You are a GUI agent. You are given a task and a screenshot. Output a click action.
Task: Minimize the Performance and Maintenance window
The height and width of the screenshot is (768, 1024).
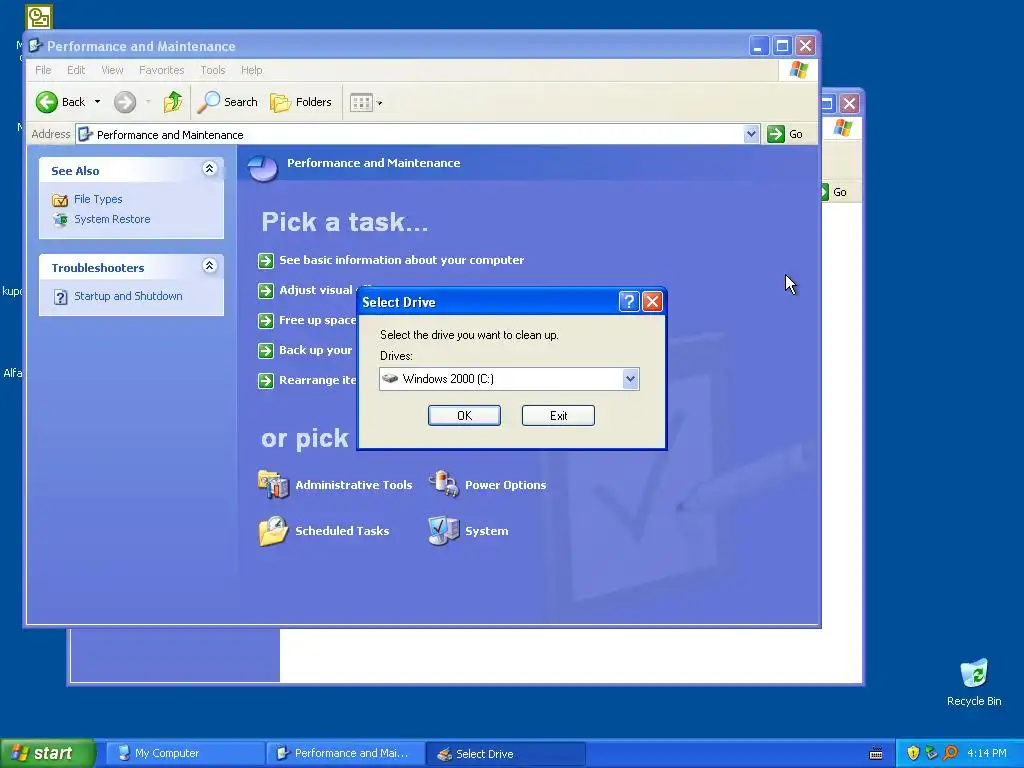758,46
